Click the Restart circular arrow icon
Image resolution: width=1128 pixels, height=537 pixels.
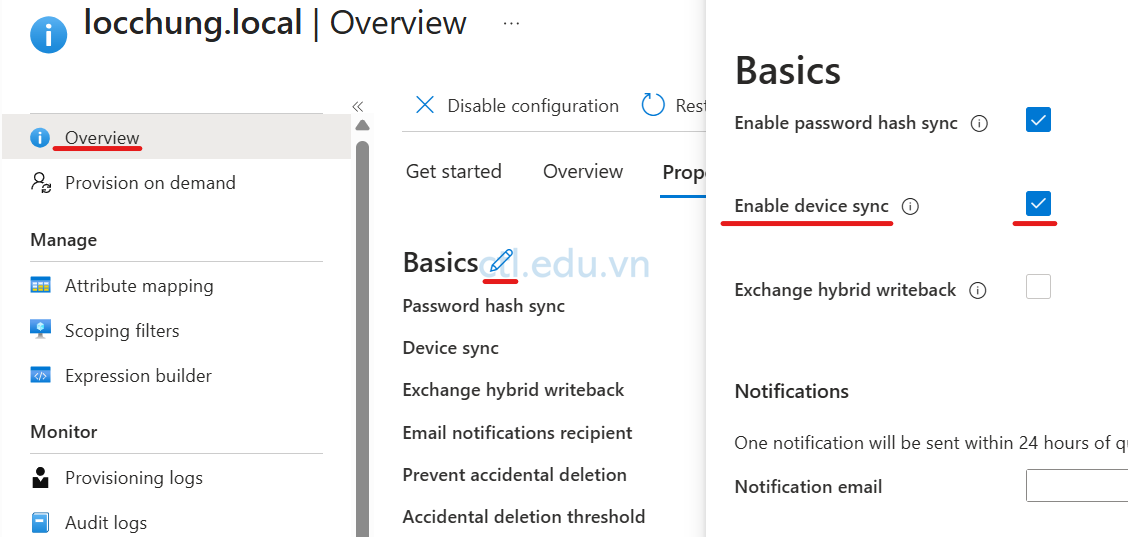pos(653,105)
